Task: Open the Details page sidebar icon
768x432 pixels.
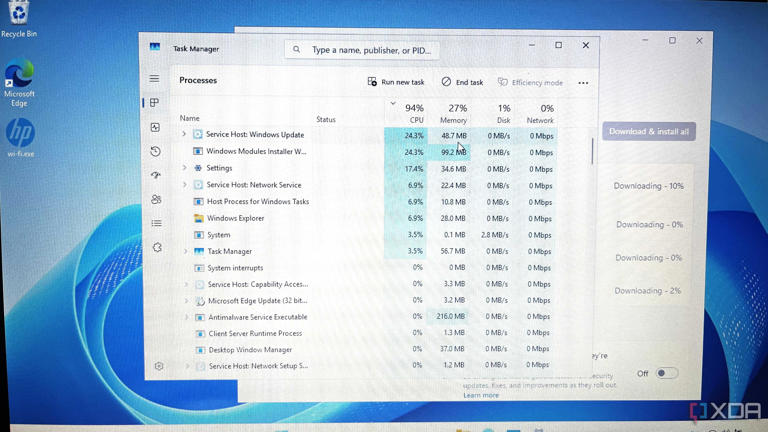Action: click(157, 223)
